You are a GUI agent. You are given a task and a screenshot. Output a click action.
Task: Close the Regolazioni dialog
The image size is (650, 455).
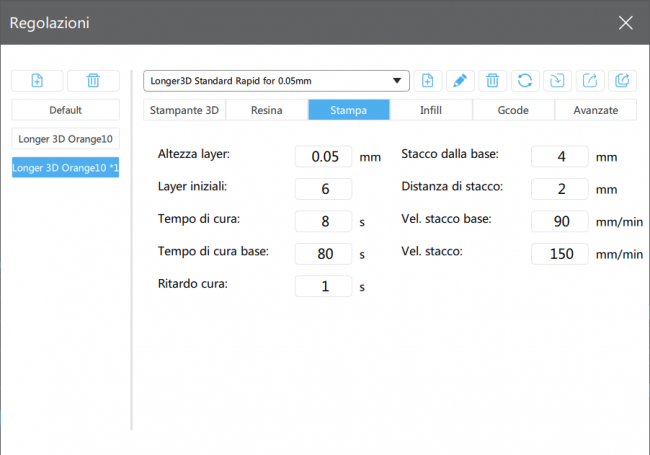tap(625, 22)
